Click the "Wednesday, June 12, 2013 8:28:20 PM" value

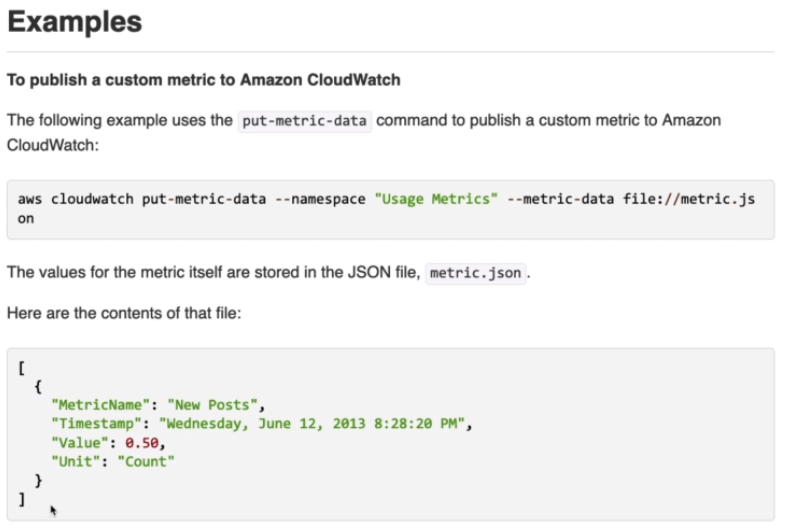[x=312, y=424]
